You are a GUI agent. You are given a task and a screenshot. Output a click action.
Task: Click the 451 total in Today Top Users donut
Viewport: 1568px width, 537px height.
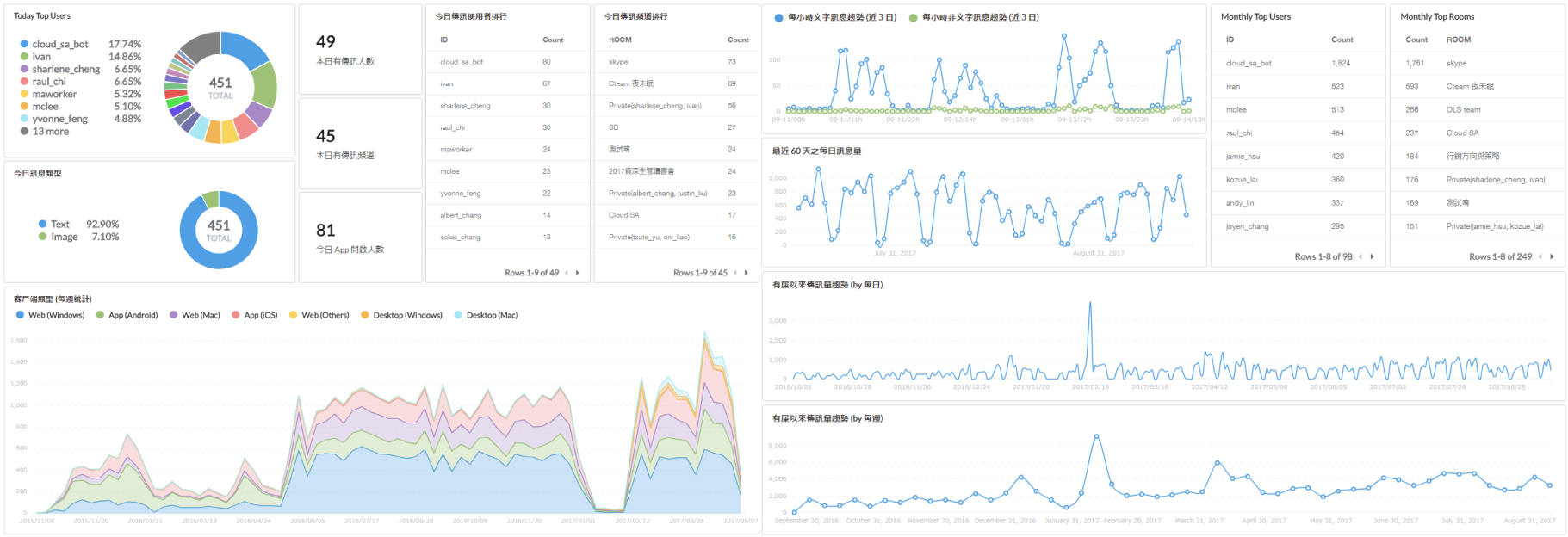(220, 83)
